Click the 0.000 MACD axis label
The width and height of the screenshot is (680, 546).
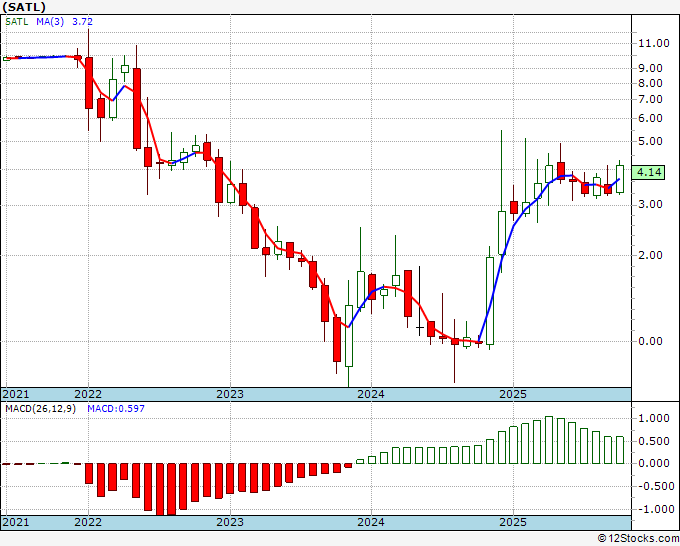click(654, 464)
